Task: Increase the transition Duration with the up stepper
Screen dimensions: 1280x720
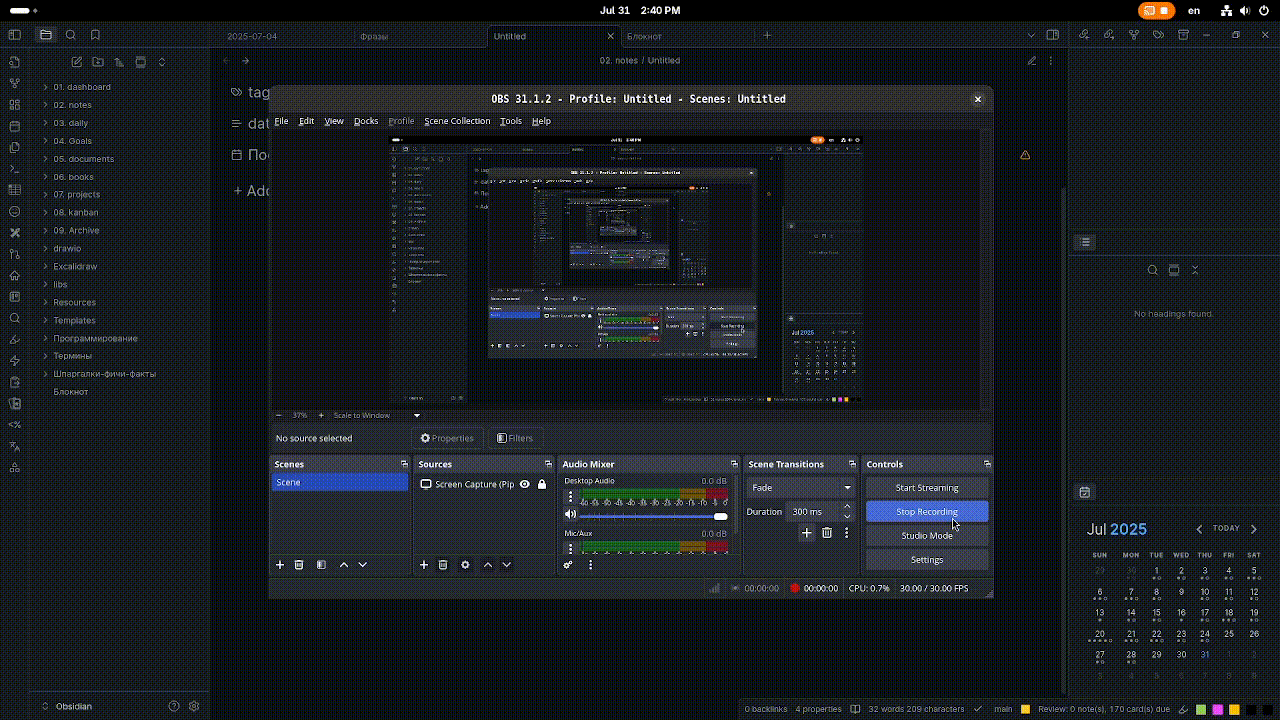Action: [x=847, y=507]
